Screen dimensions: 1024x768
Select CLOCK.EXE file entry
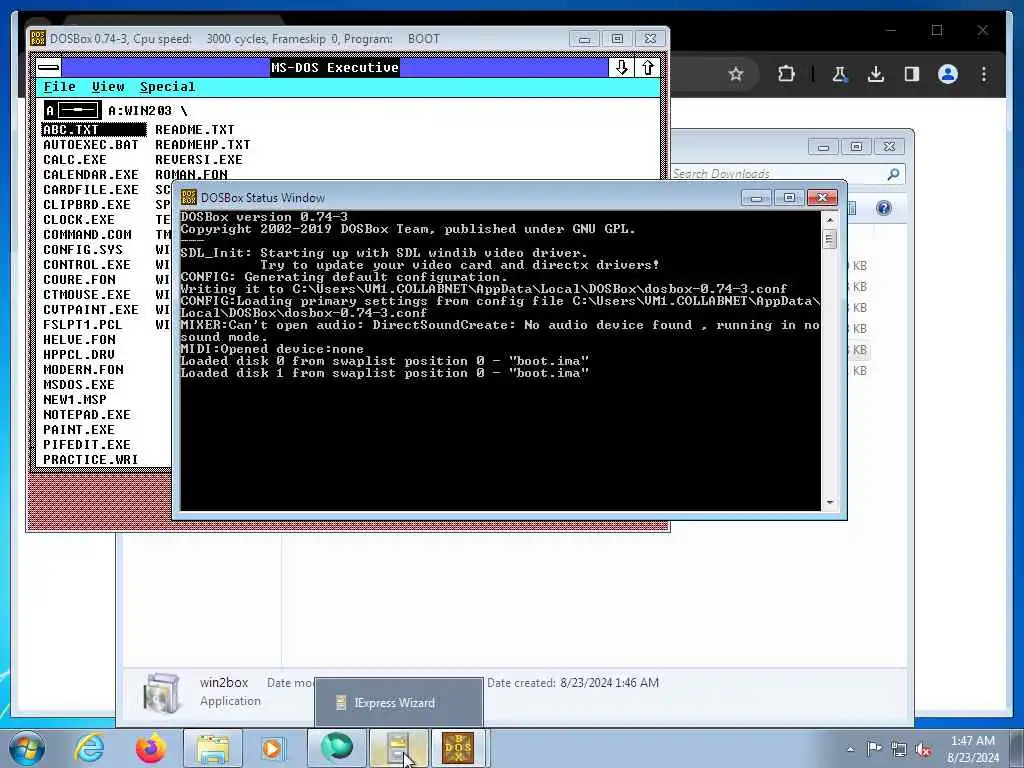coord(79,219)
